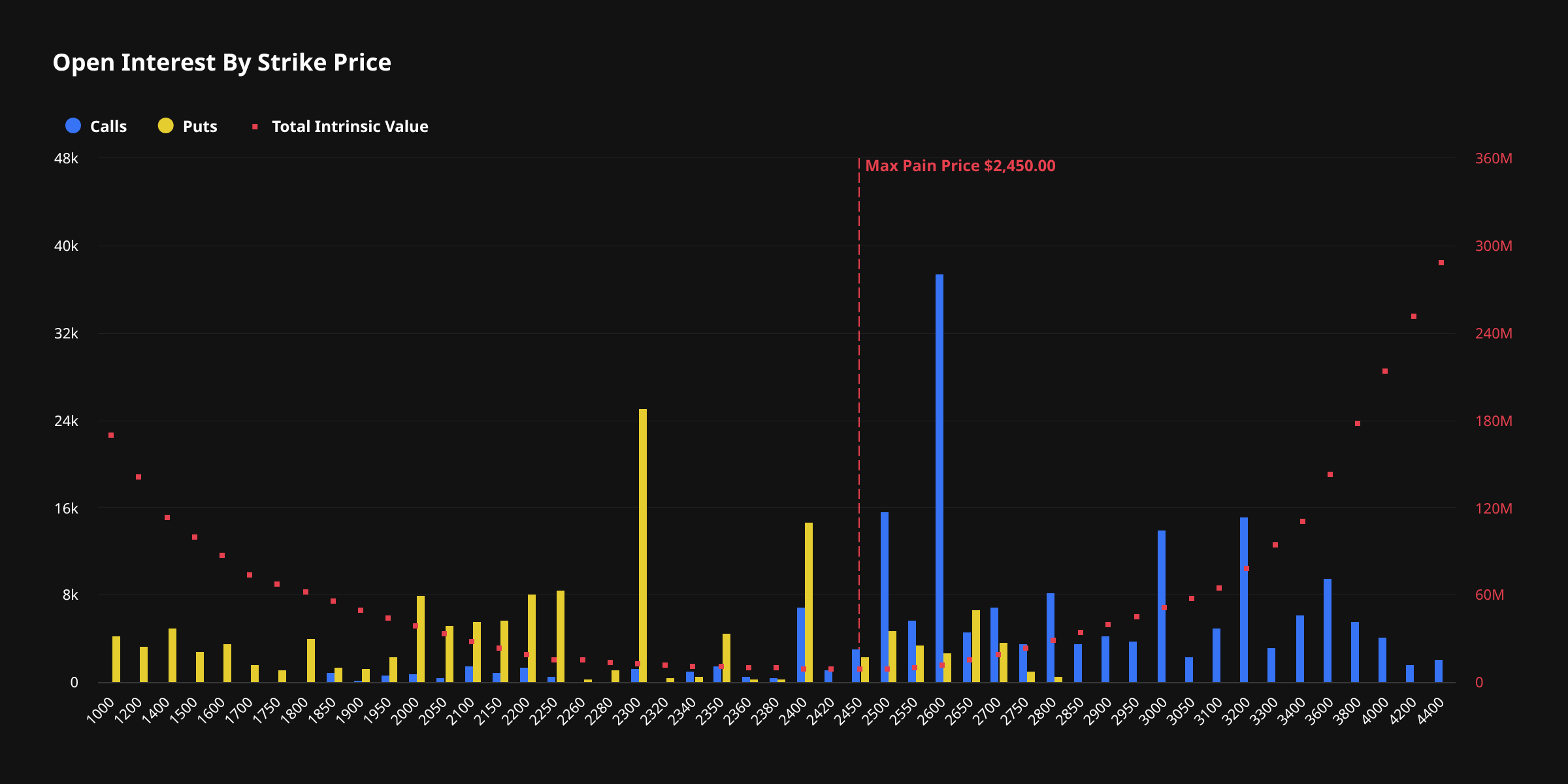Viewport: 1568px width, 784px height.
Task: Click the blue call bar at strike 3000
Action: coord(1162,606)
